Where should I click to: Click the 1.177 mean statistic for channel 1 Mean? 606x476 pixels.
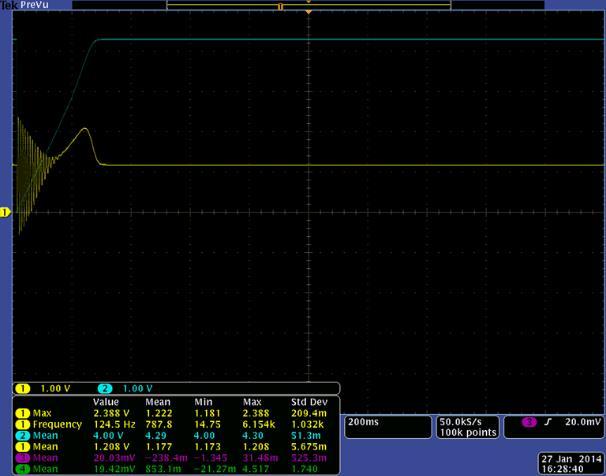pyautogui.click(x=159, y=447)
